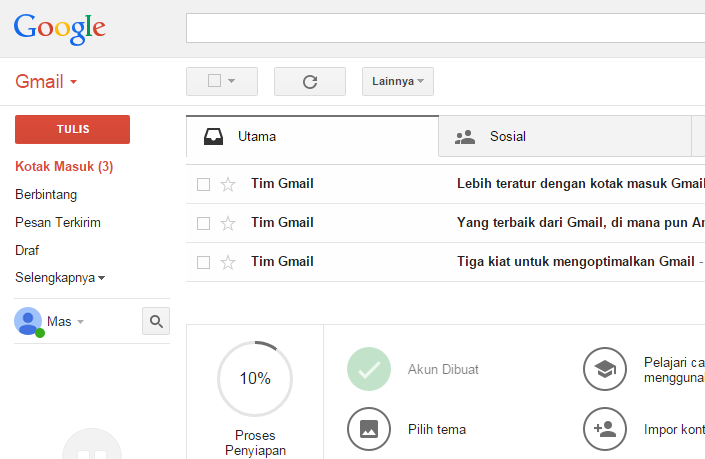705x459 pixels.
Task: Expand the Selengkapnya labels list
Action: point(60,277)
